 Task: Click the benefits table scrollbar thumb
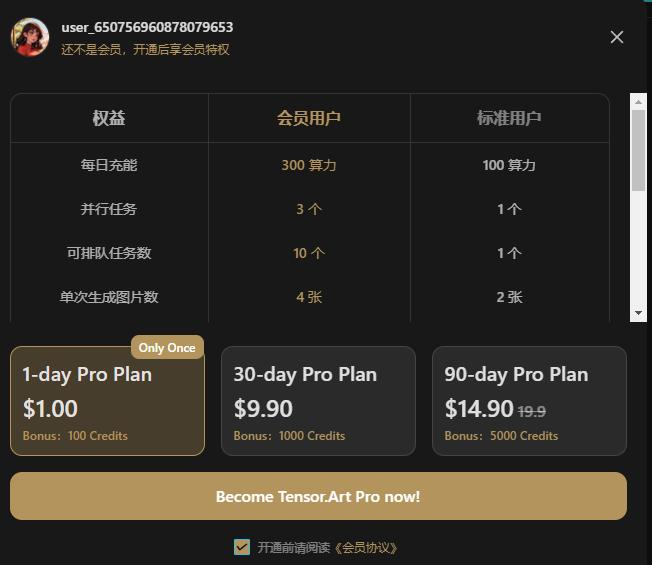pos(638,151)
